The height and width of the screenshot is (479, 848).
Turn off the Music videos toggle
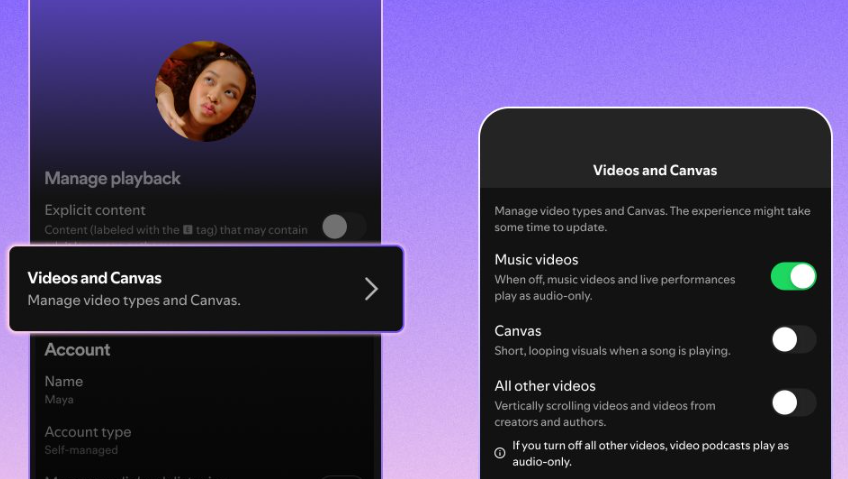coord(793,276)
